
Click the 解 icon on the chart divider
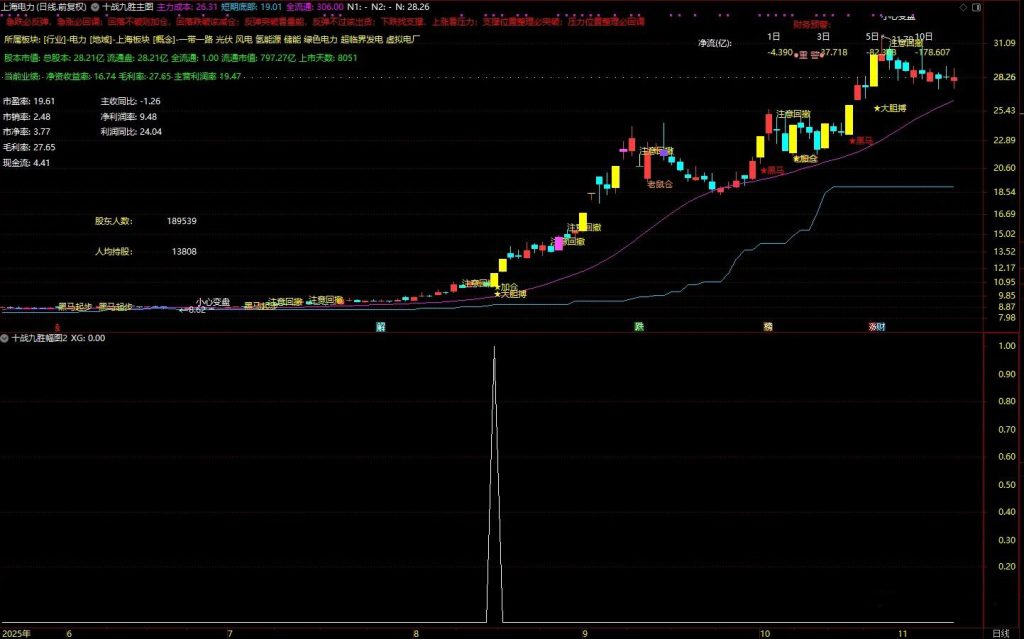380,326
